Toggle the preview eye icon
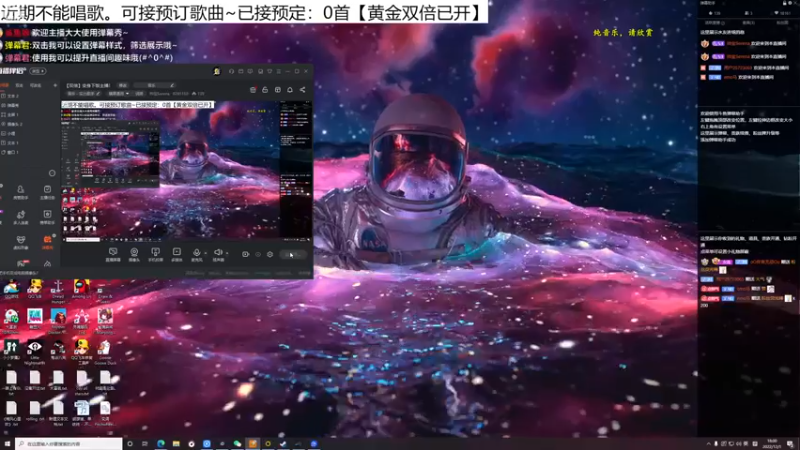Screen dimensions: 800x450 tap(258, 254)
